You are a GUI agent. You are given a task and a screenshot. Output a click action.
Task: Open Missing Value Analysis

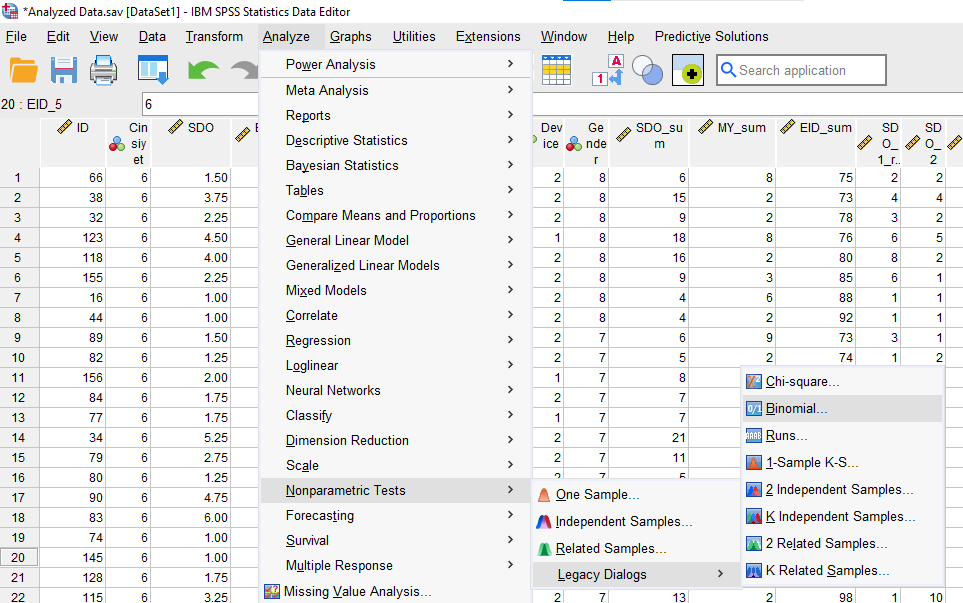395,591
